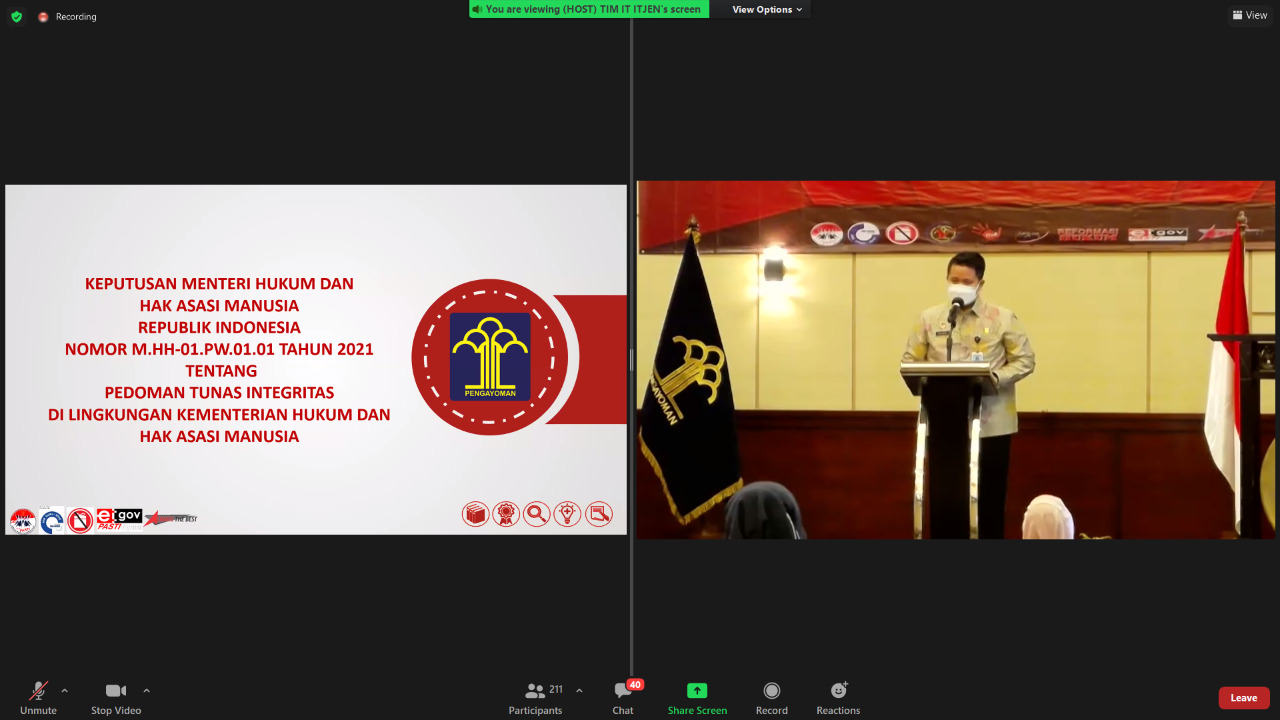Start recording with the Record icon
The image size is (1280, 720).
coord(771,691)
